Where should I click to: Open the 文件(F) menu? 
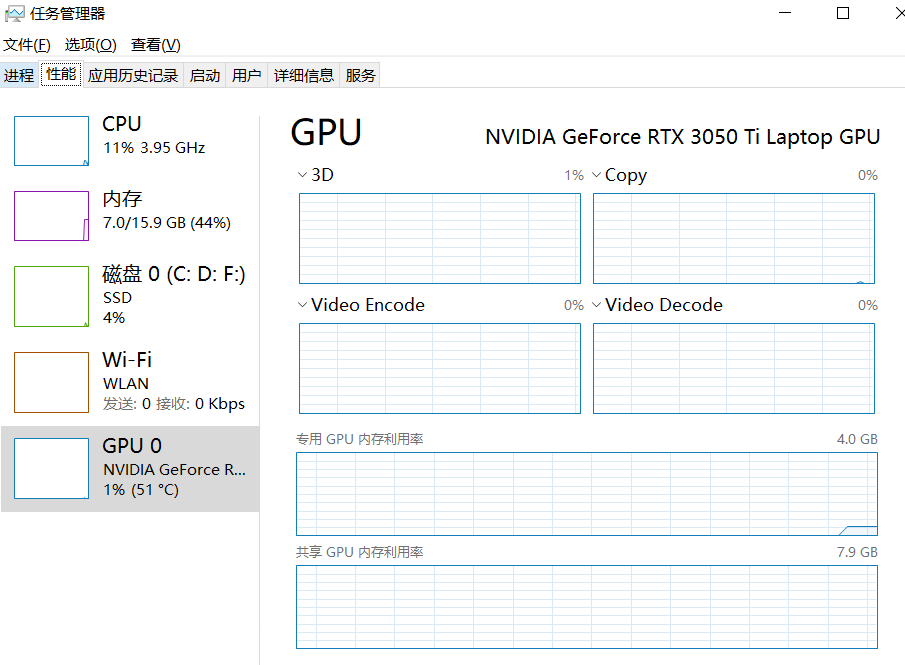27,45
